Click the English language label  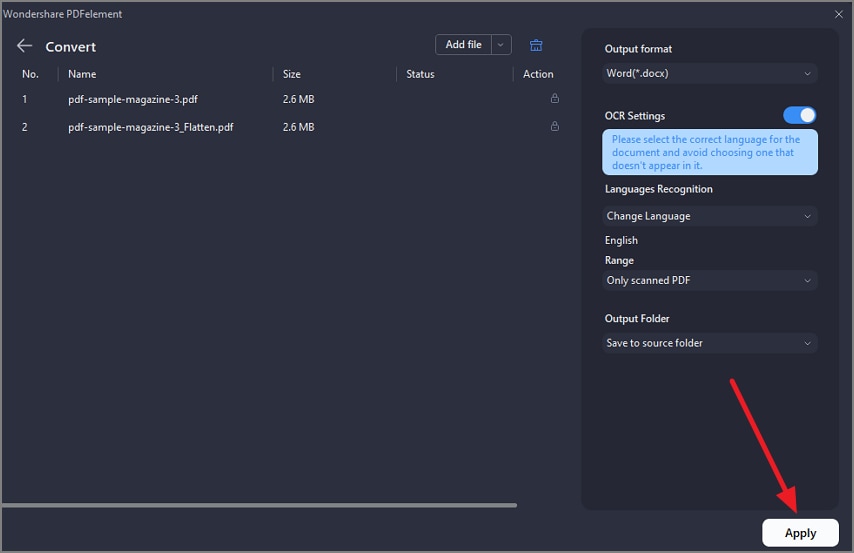coord(621,240)
